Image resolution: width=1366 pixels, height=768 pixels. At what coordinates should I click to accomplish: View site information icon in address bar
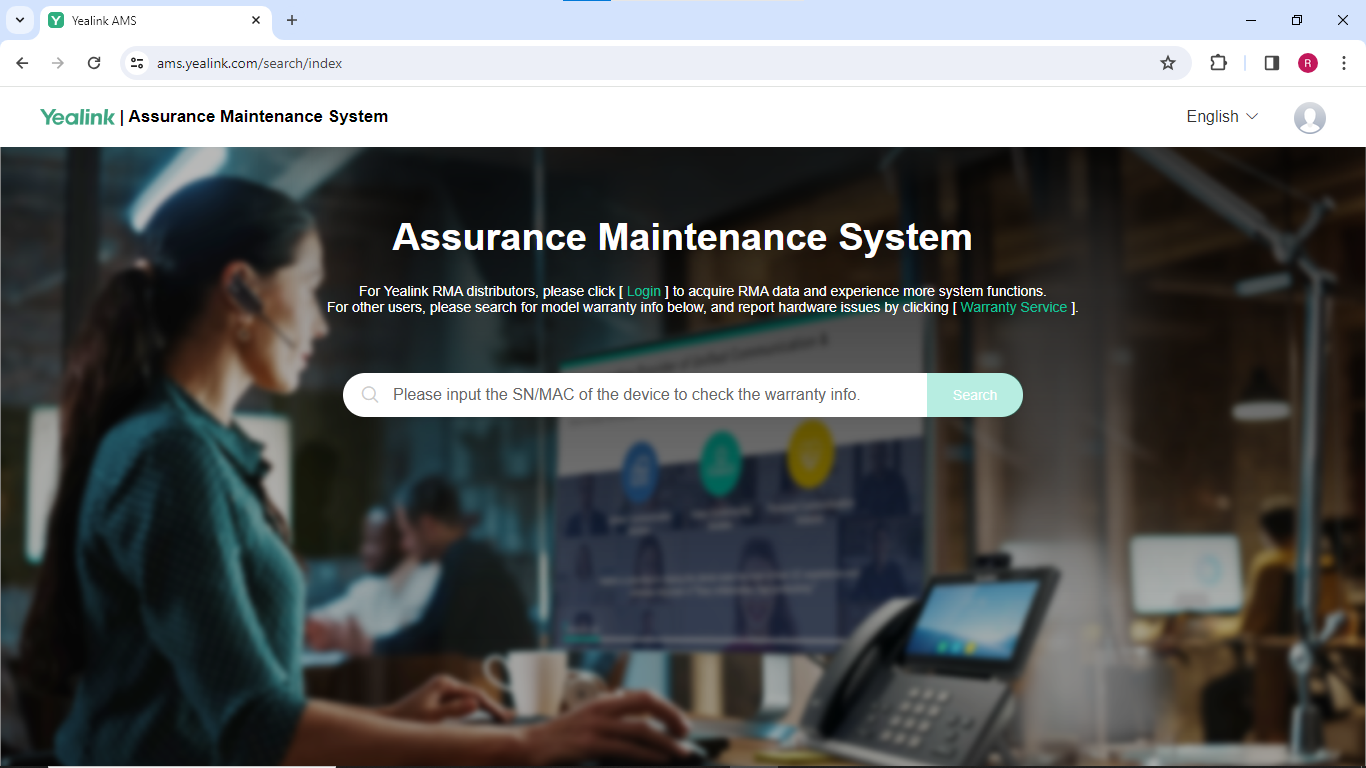138,63
